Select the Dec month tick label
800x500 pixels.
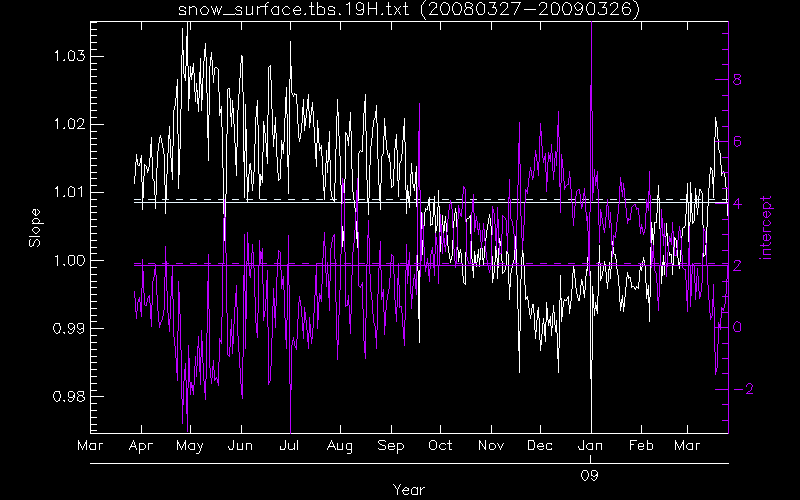540,445
